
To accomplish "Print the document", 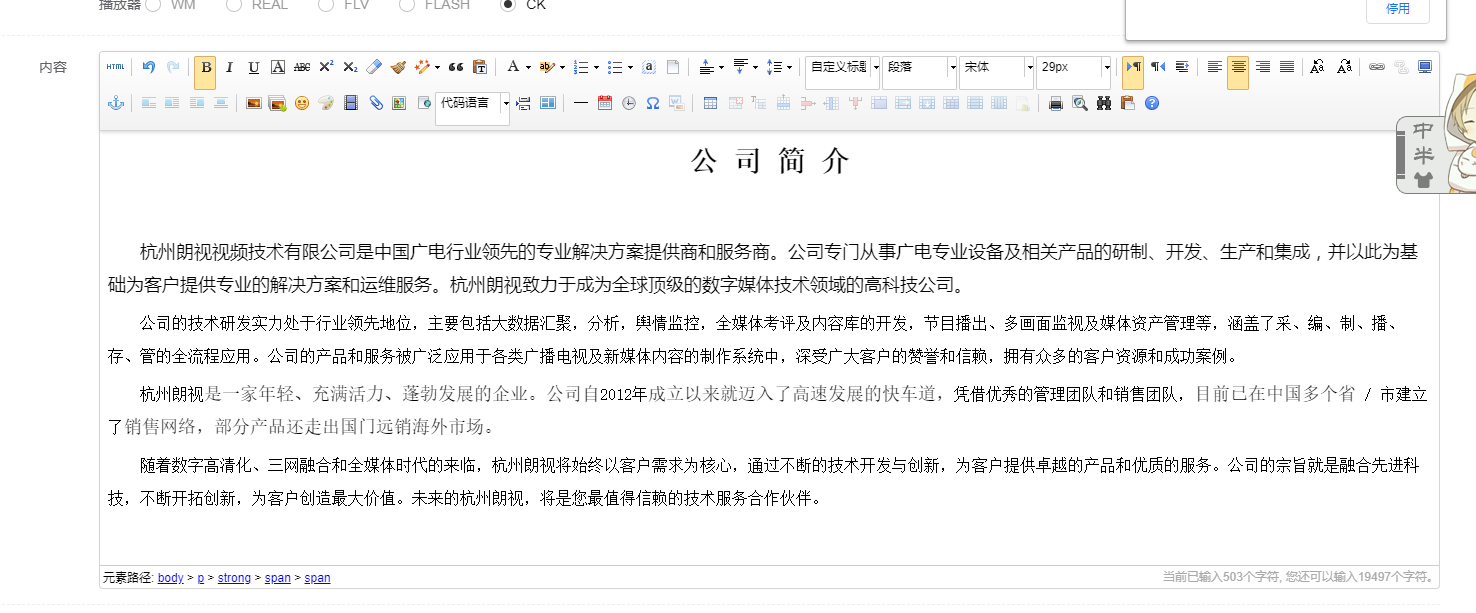I will (1055, 103).
